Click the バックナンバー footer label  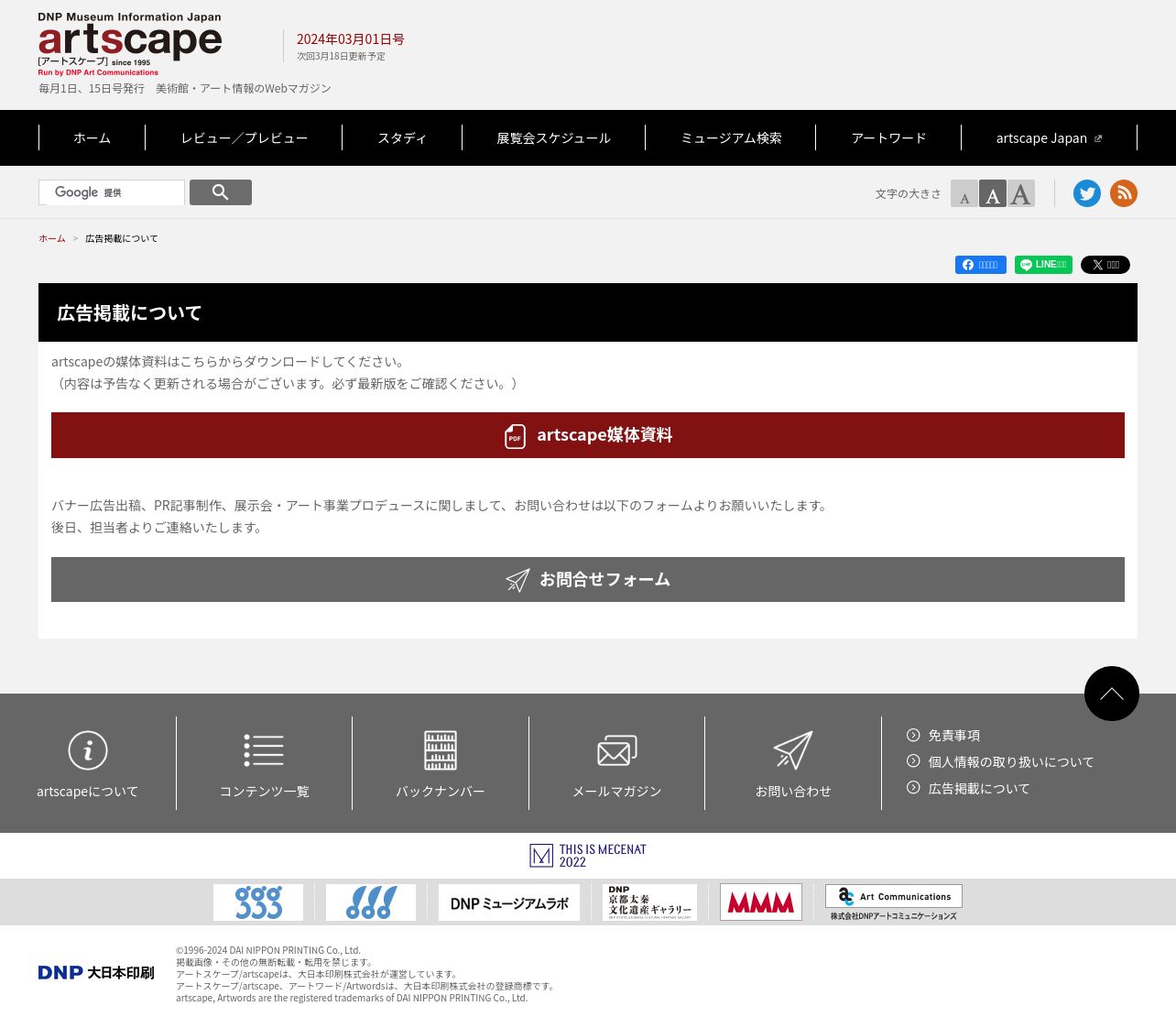coord(441,792)
